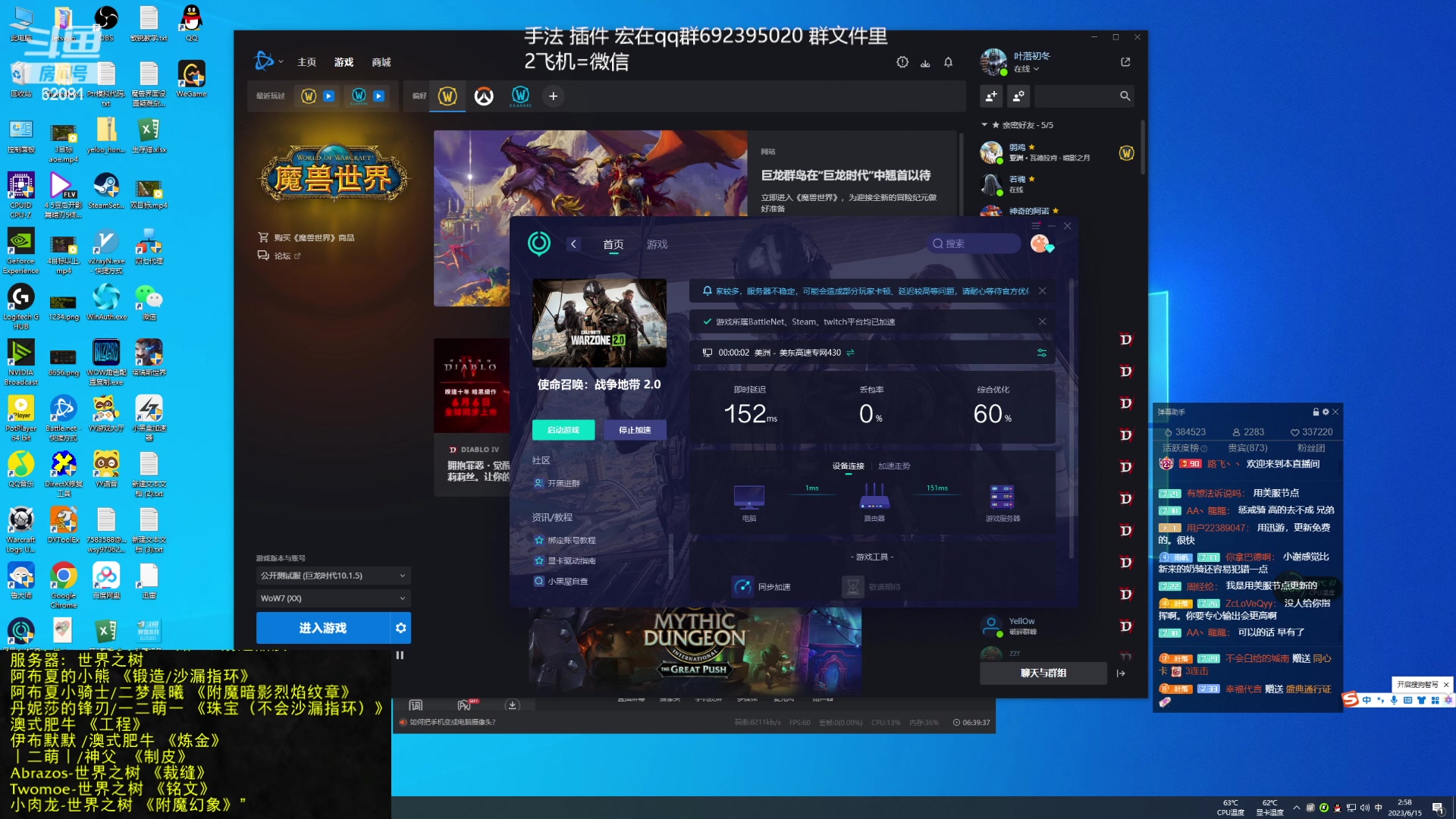Toggle Sogou 中 Chinese mode in IME toolbar
This screenshot has width=1456, height=819.
pos(1367,700)
